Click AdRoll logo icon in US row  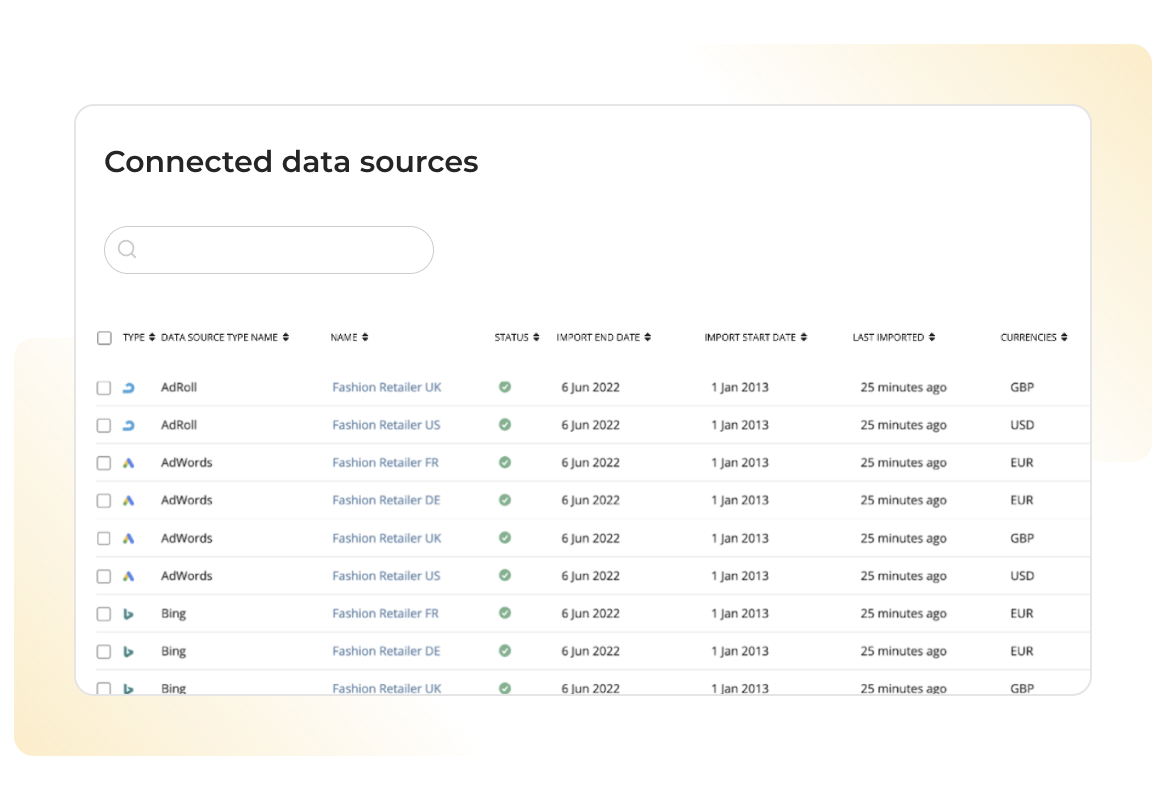pos(129,425)
